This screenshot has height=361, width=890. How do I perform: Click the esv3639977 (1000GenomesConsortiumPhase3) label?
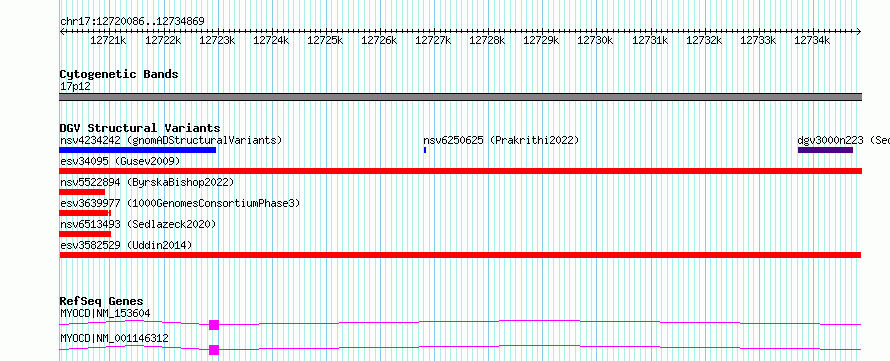coord(180,203)
